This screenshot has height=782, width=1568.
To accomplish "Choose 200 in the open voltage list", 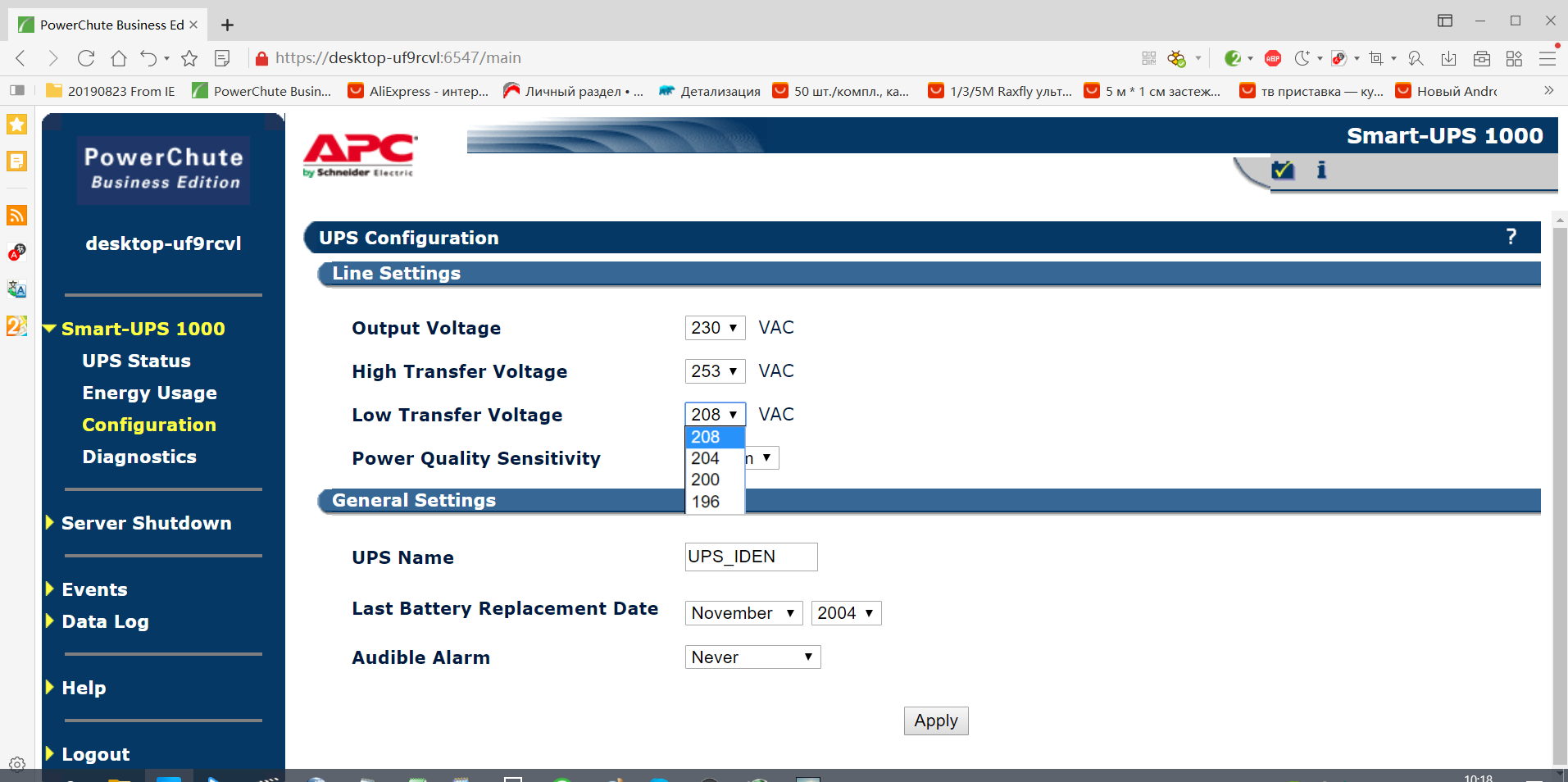I will 715,480.
